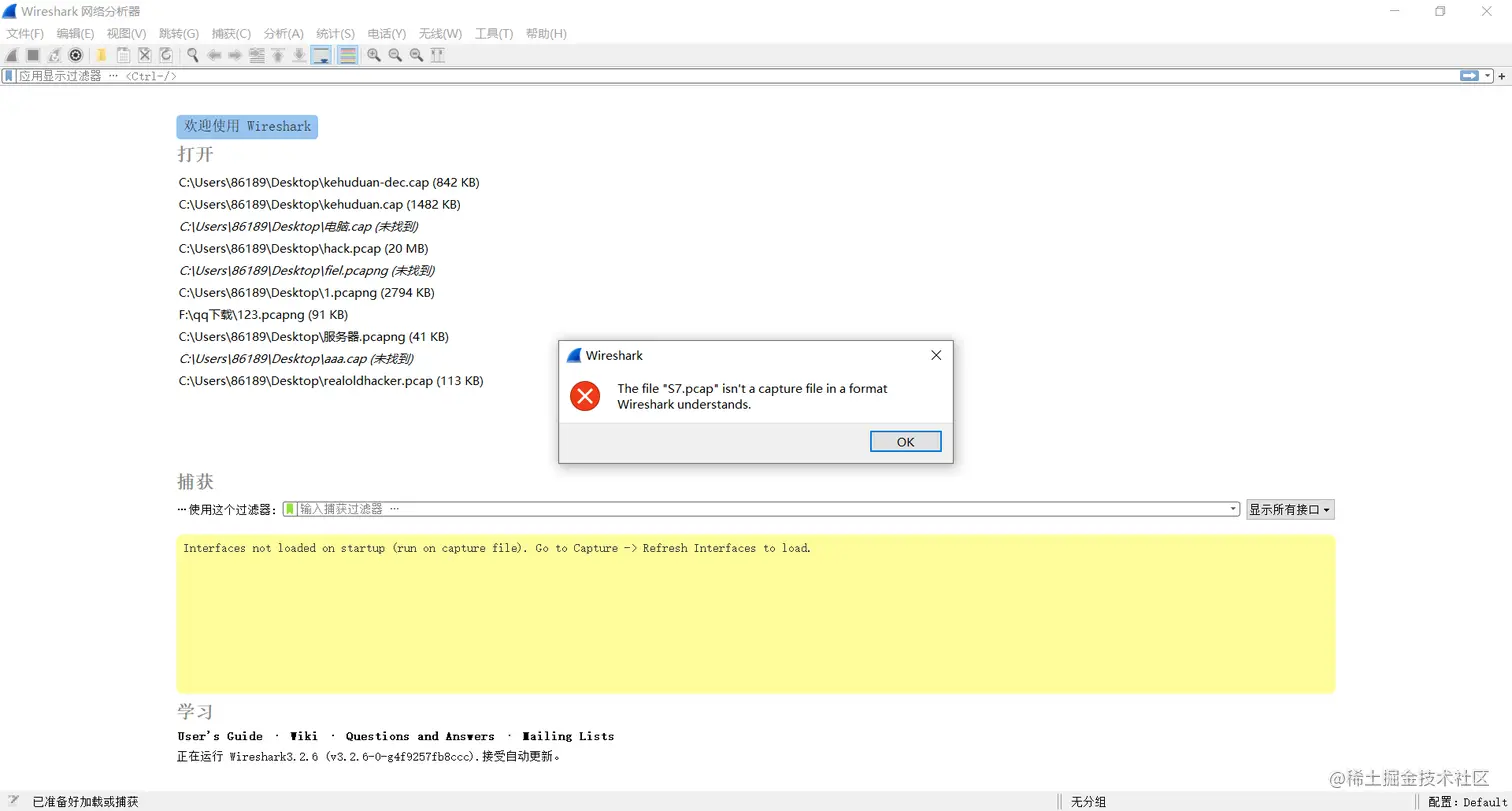Image resolution: width=1512 pixels, height=811 pixels.
Task: Click OK in the Wireshark error dialog
Action: click(905, 442)
